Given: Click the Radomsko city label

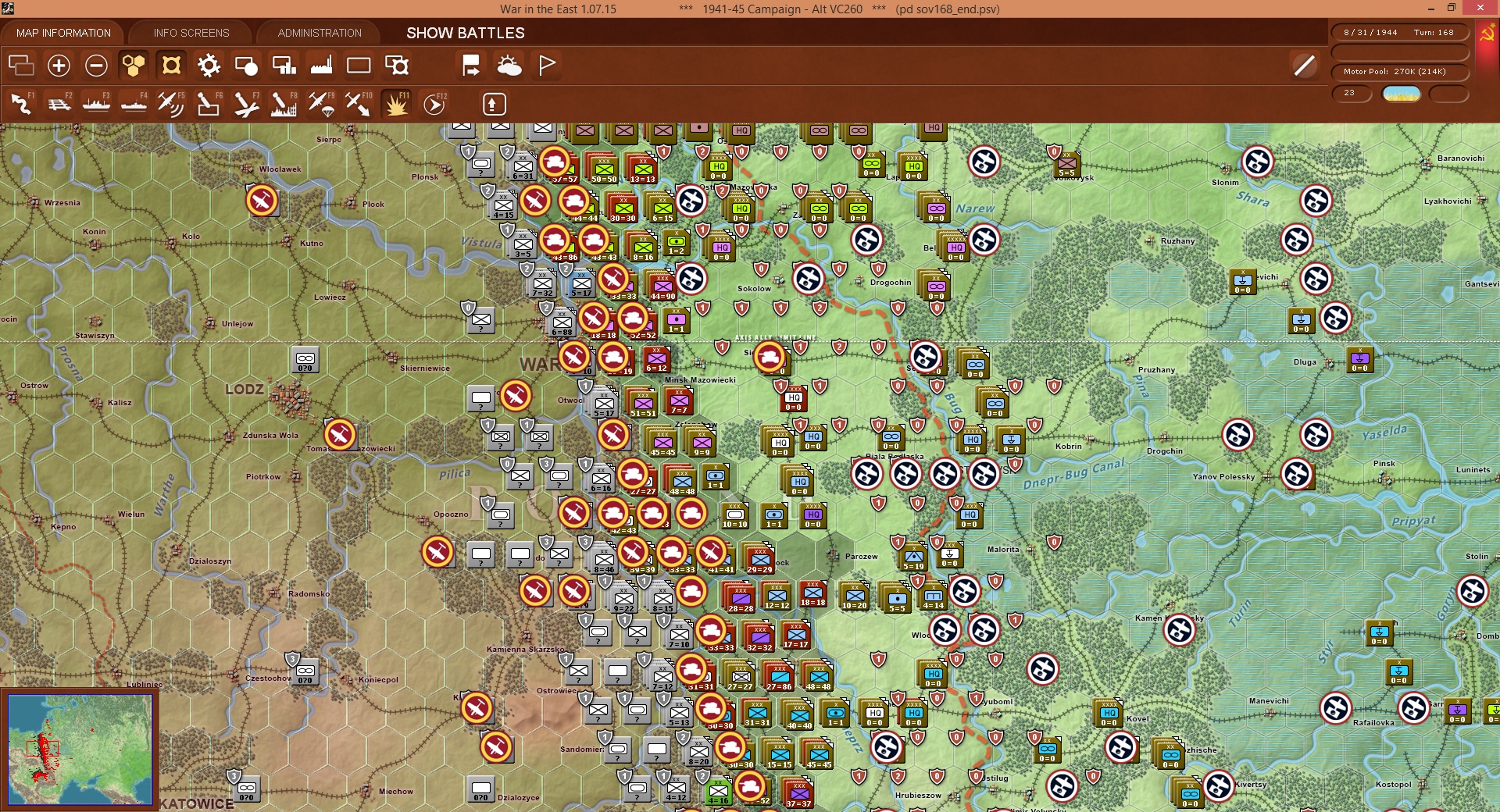Looking at the screenshot, I should [x=309, y=593].
